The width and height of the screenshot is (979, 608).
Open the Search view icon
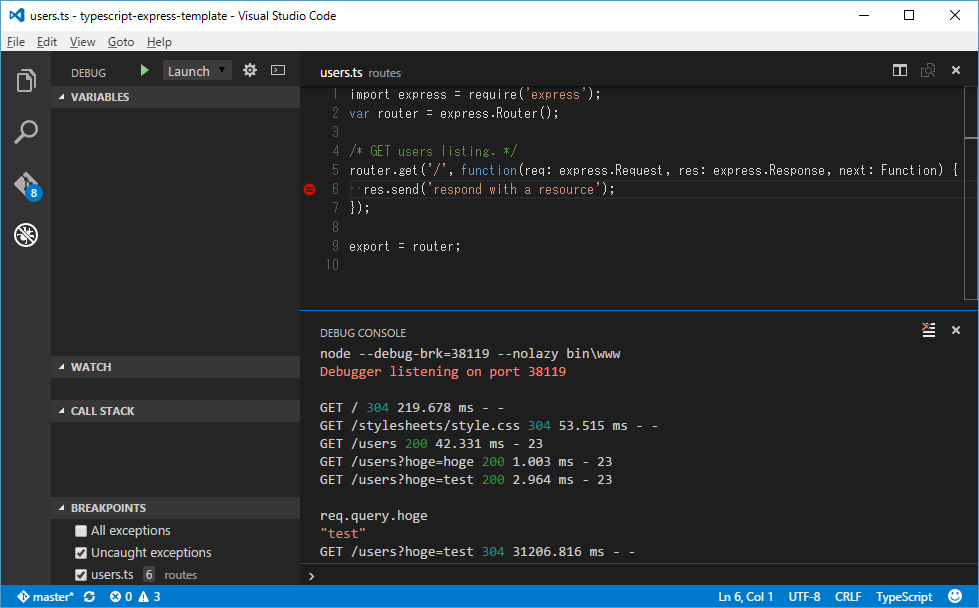point(26,132)
